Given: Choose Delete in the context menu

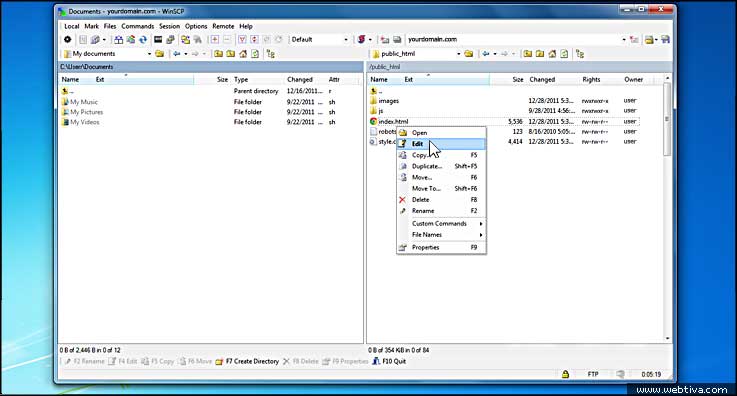Looking at the screenshot, I should point(441,200).
